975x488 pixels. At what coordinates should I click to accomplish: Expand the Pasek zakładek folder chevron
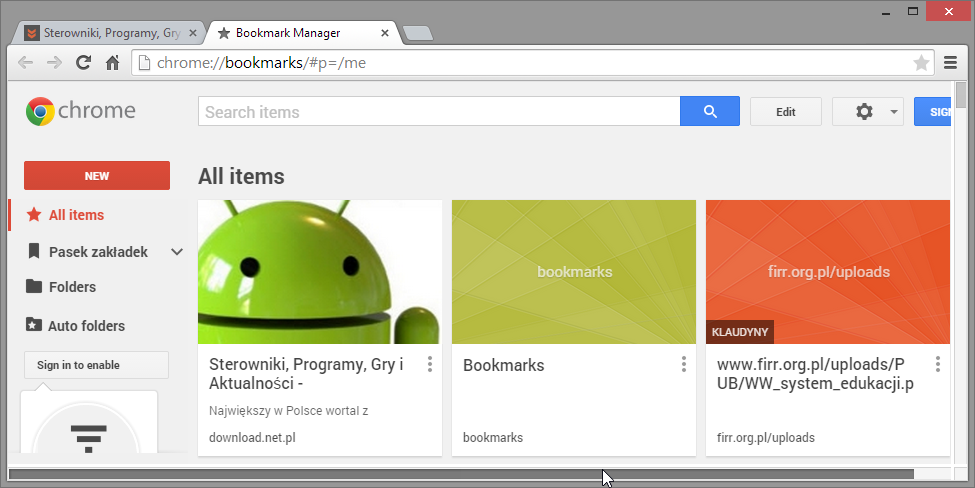pyautogui.click(x=177, y=252)
